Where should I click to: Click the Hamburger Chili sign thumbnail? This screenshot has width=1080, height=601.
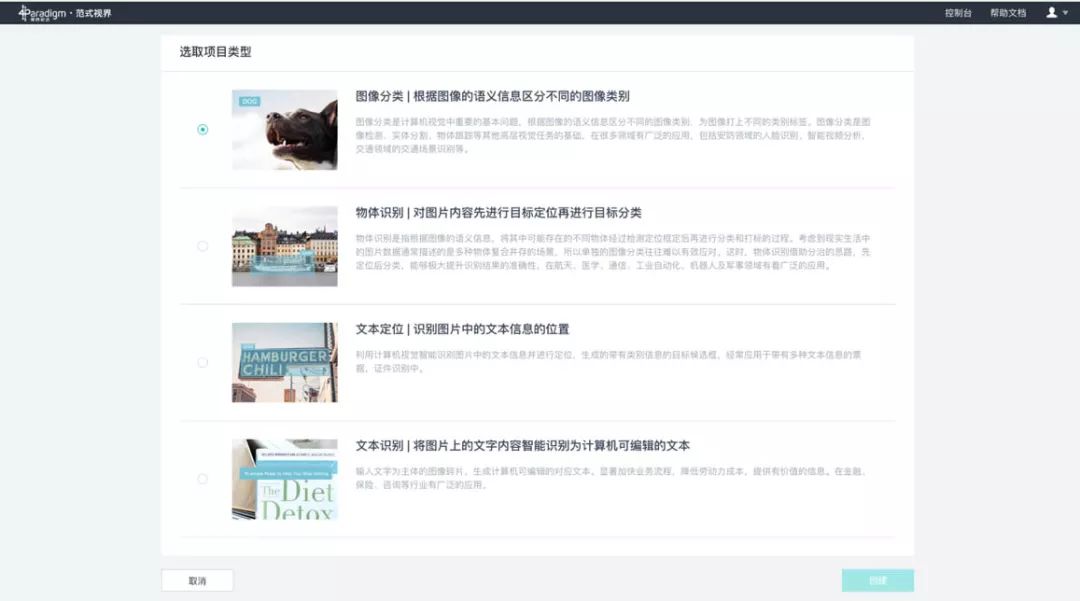click(284, 362)
